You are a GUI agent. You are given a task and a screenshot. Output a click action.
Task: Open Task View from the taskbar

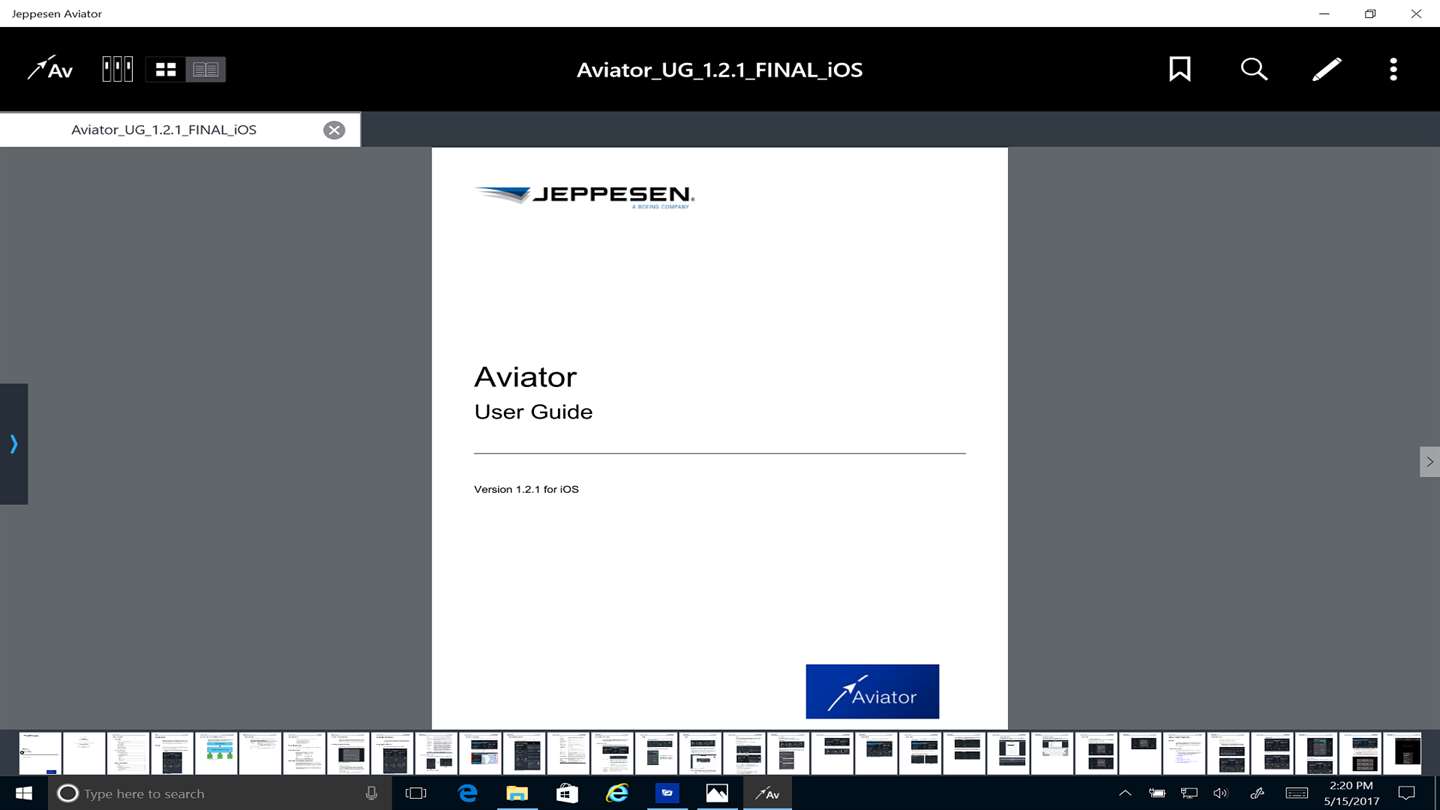tap(416, 793)
